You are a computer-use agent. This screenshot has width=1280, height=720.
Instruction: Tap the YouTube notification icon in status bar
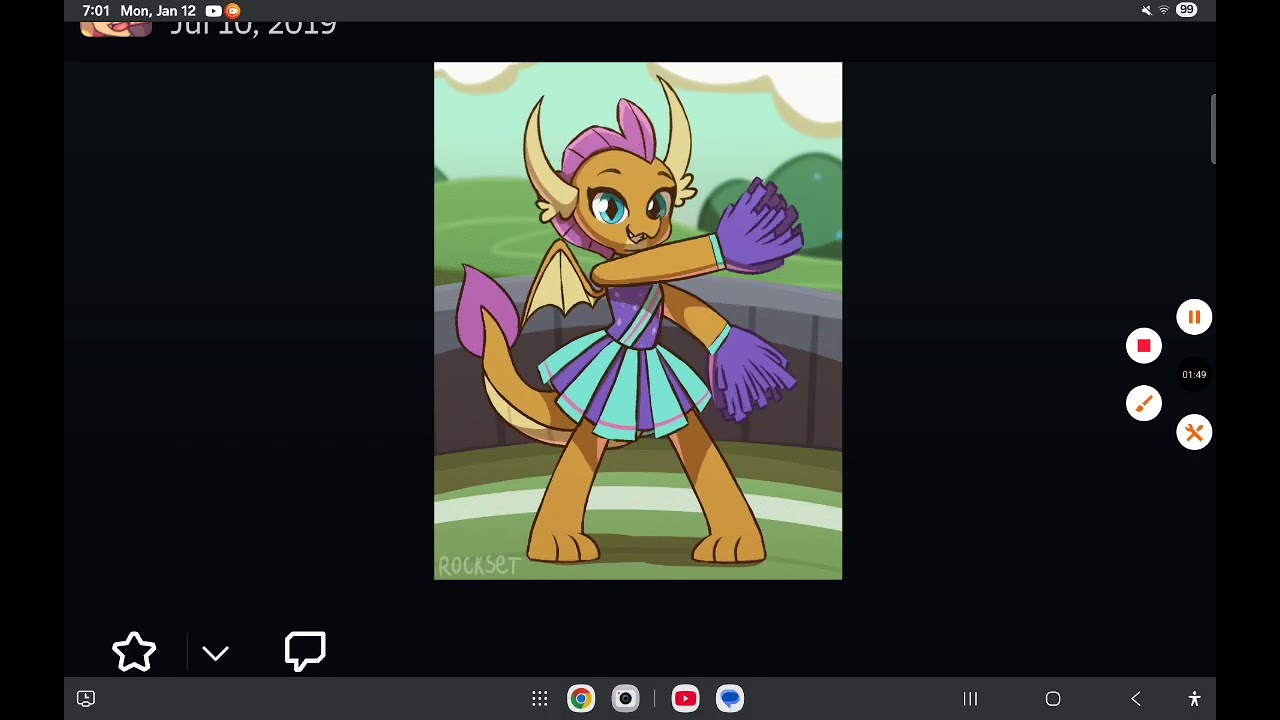pos(214,11)
